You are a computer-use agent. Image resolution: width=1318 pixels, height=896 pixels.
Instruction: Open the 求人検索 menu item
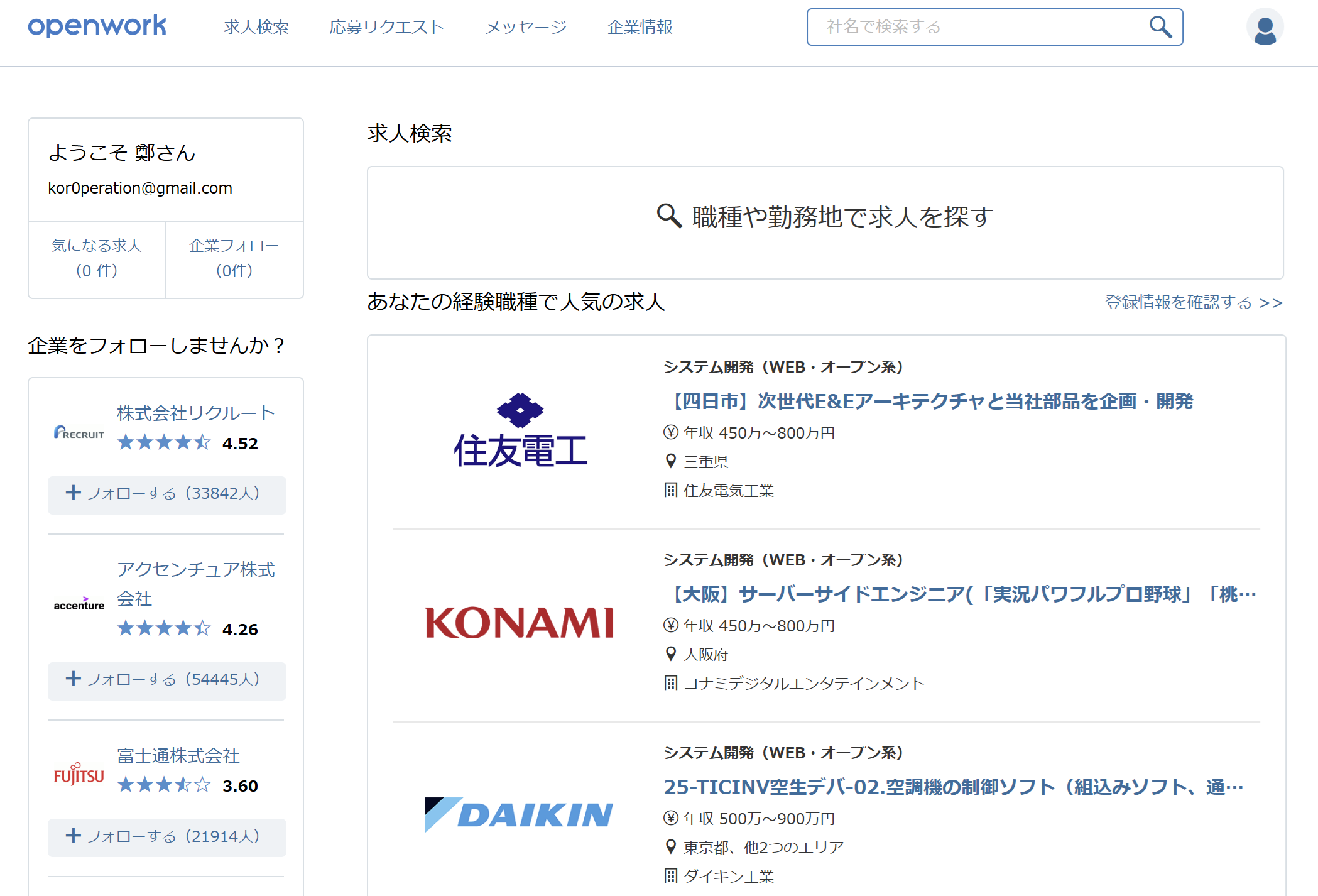[x=256, y=27]
